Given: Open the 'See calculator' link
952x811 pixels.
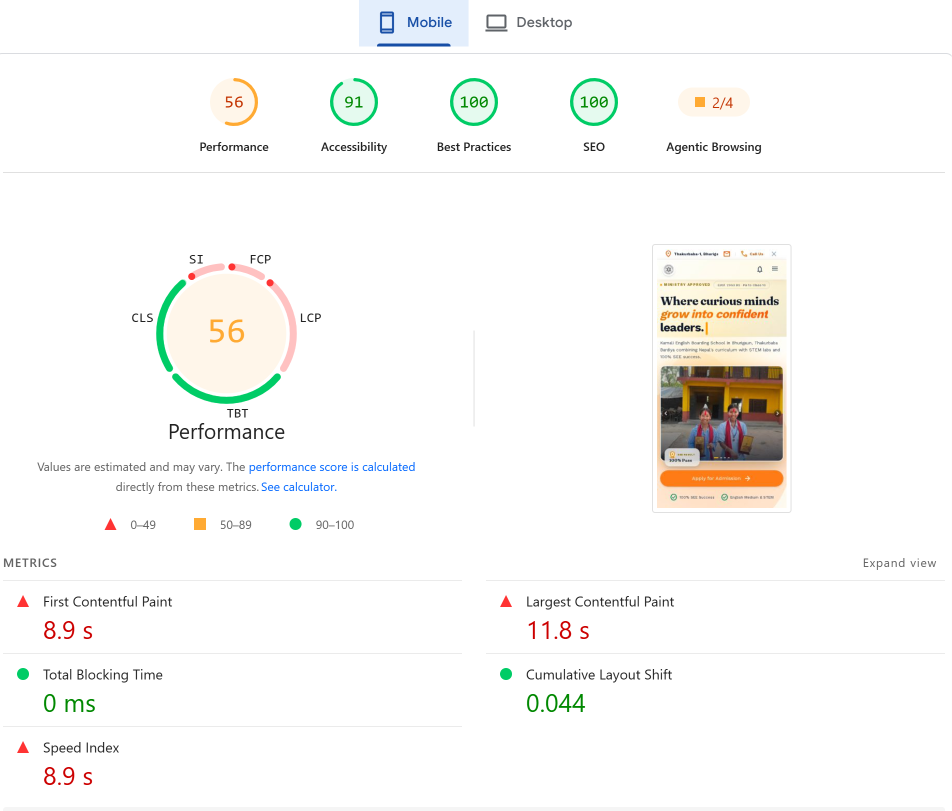Looking at the screenshot, I should (299, 487).
